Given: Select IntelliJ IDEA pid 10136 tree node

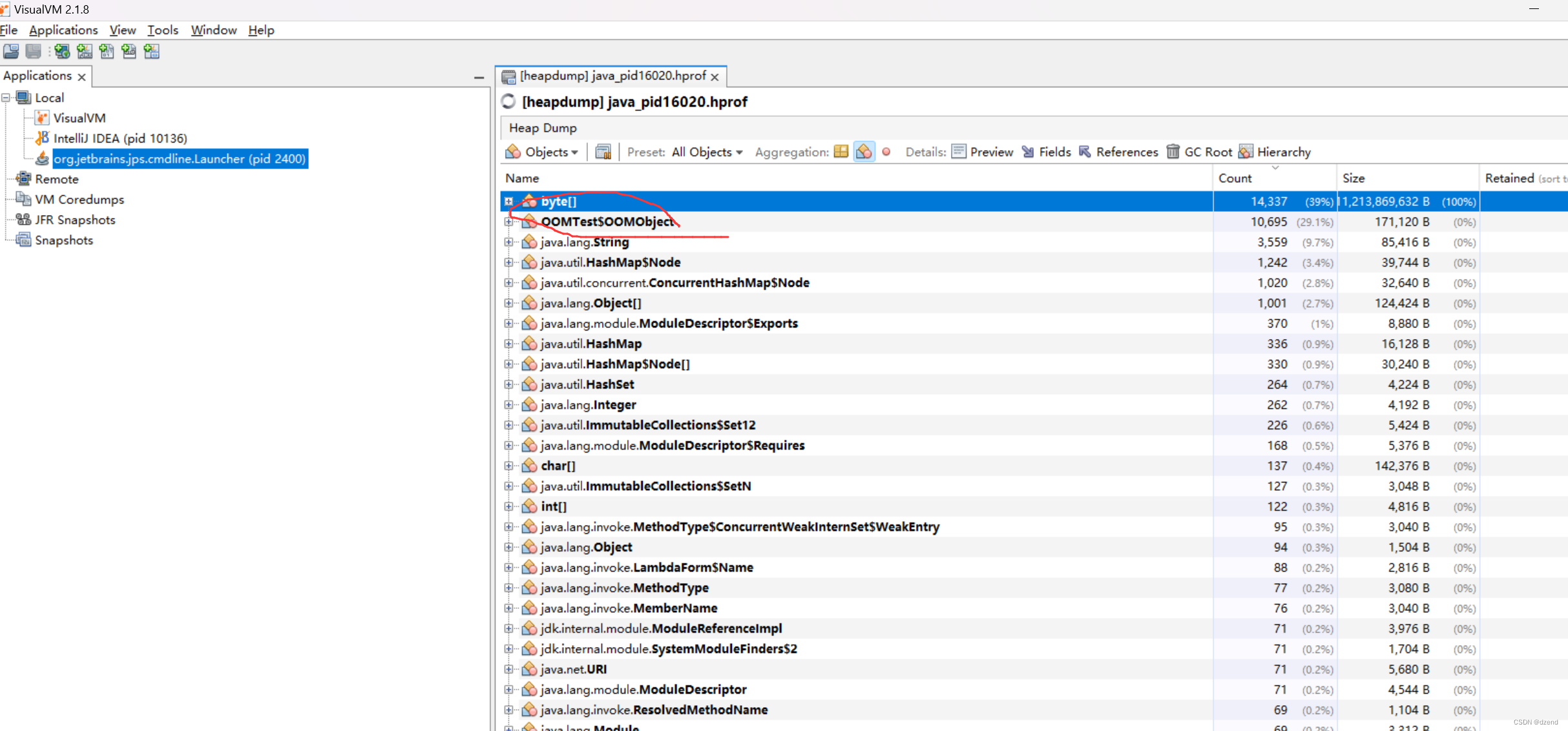Looking at the screenshot, I should [120, 138].
